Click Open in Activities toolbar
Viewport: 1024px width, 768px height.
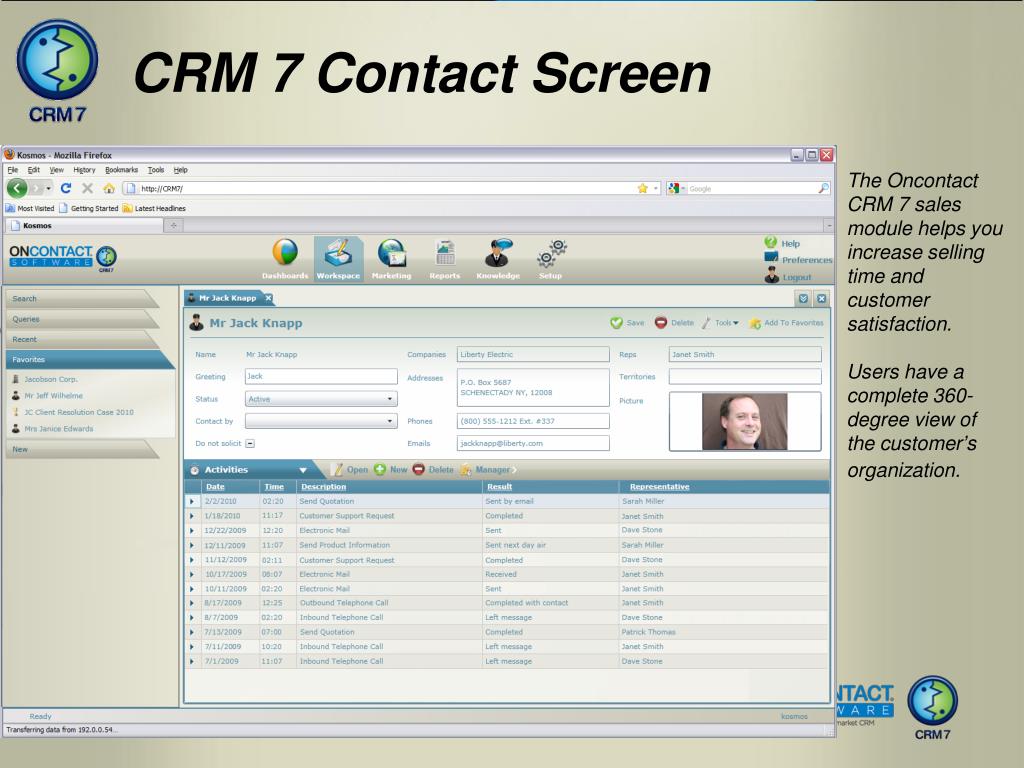(x=350, y=470)
